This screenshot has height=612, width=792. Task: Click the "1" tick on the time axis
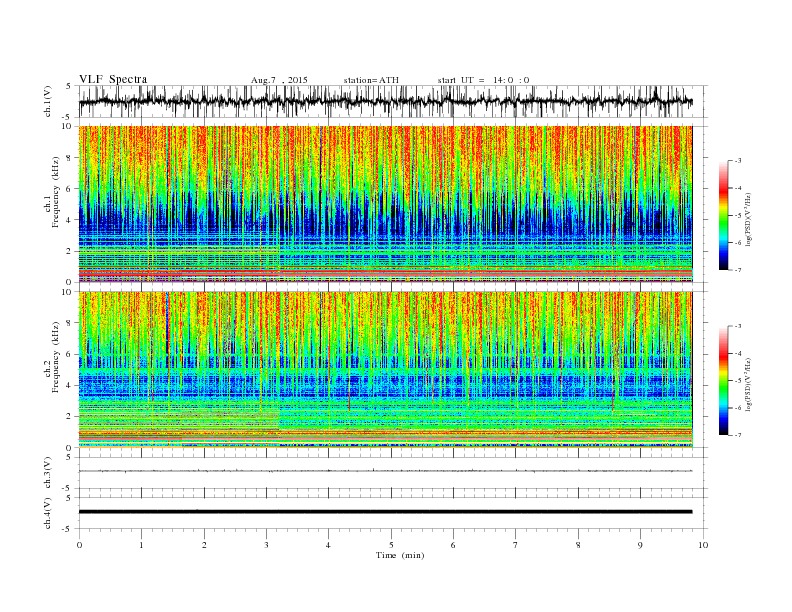[x=141, y=545]
